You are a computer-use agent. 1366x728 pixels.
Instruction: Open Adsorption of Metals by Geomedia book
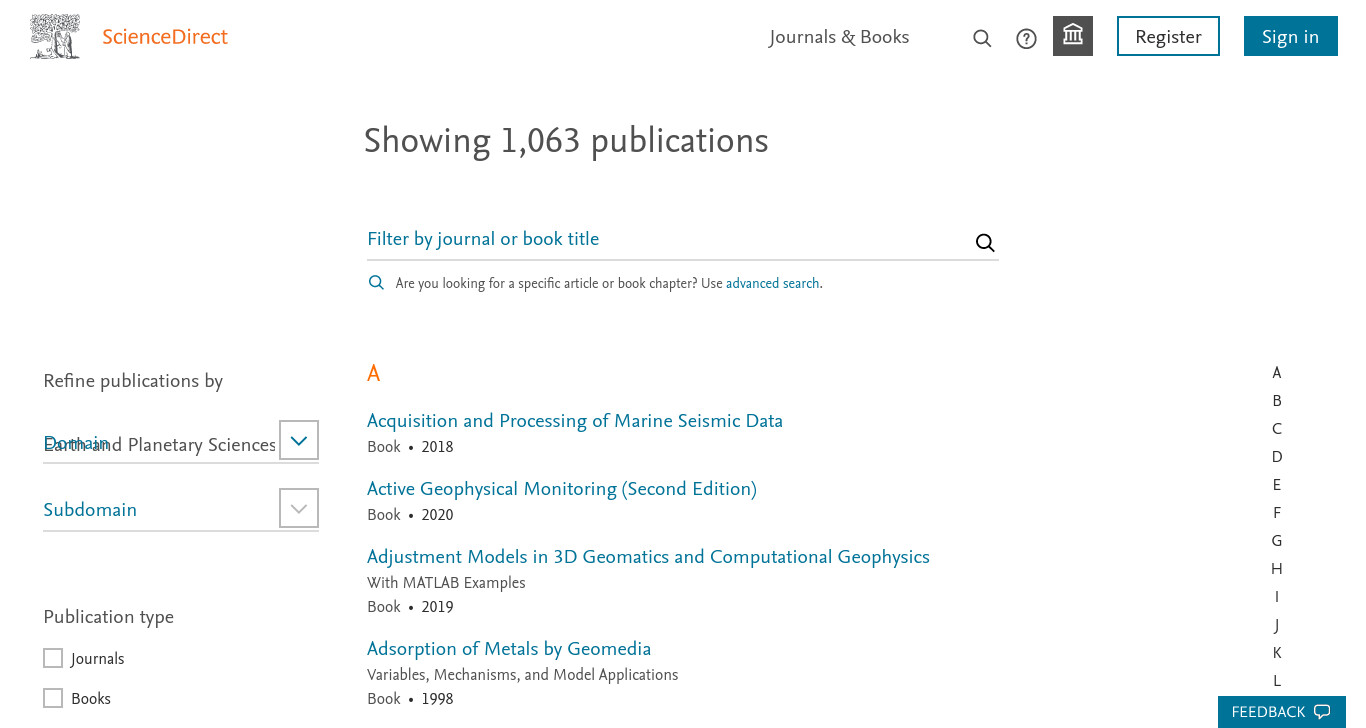[509, 649]
